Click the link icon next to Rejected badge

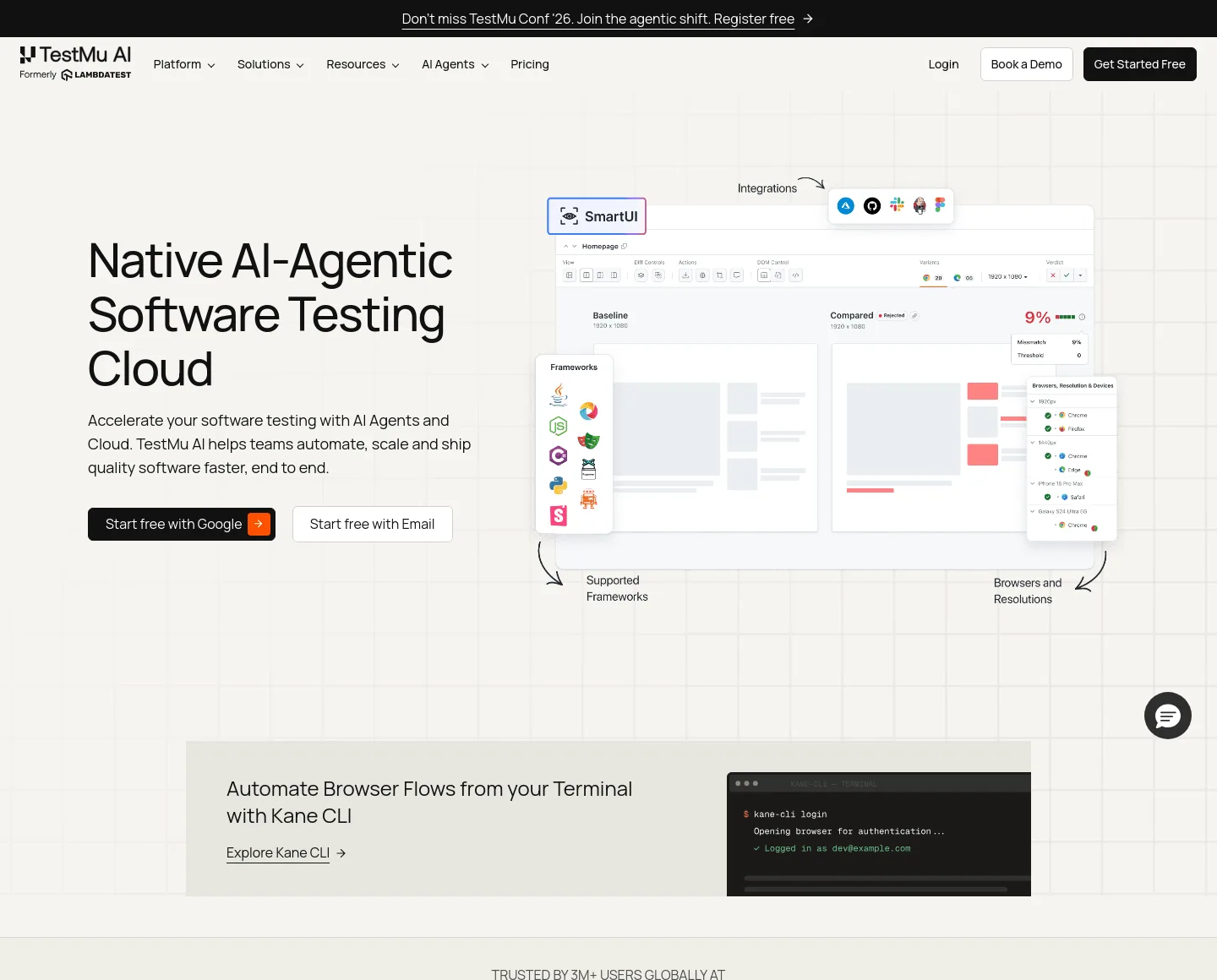[x=914, y=316]
